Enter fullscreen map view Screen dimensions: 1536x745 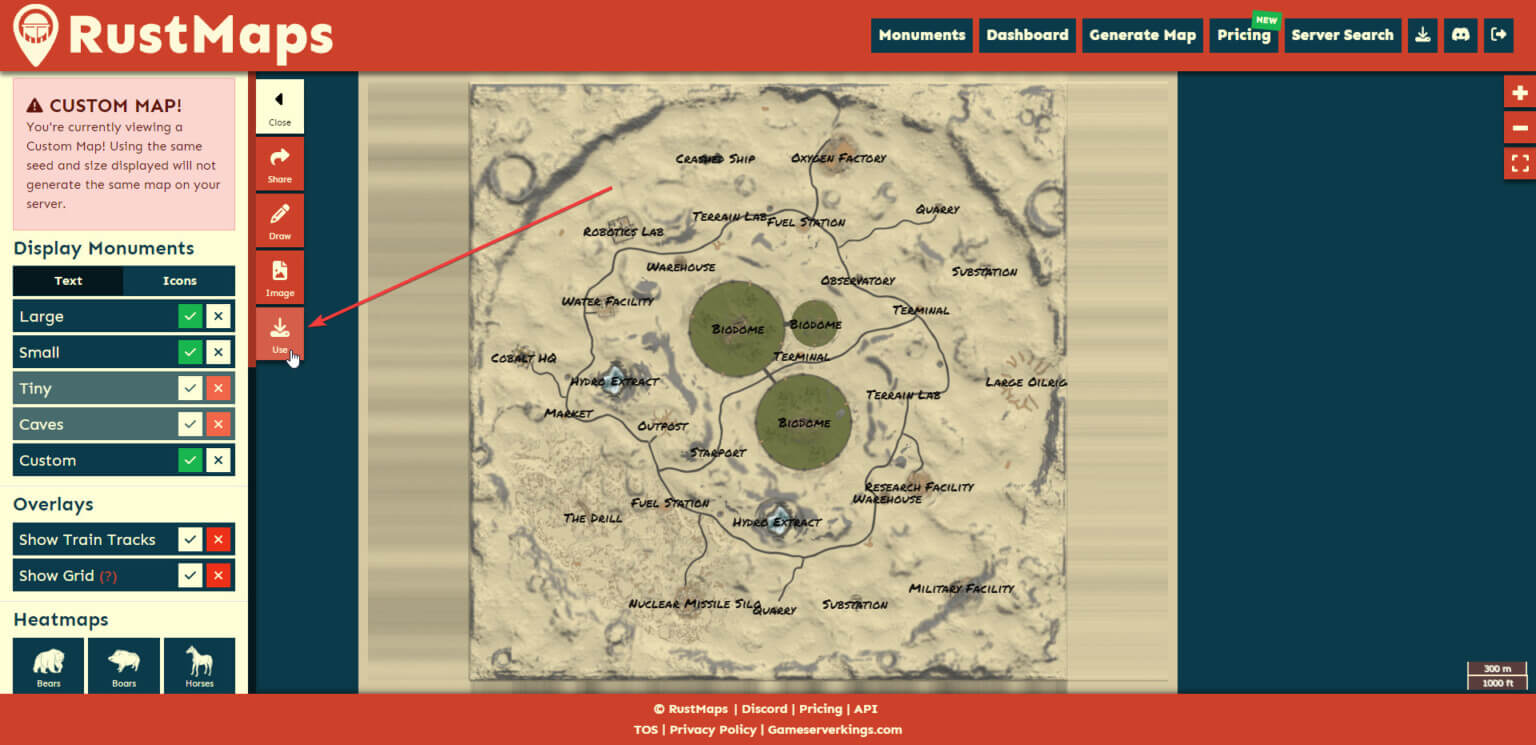1520,164
